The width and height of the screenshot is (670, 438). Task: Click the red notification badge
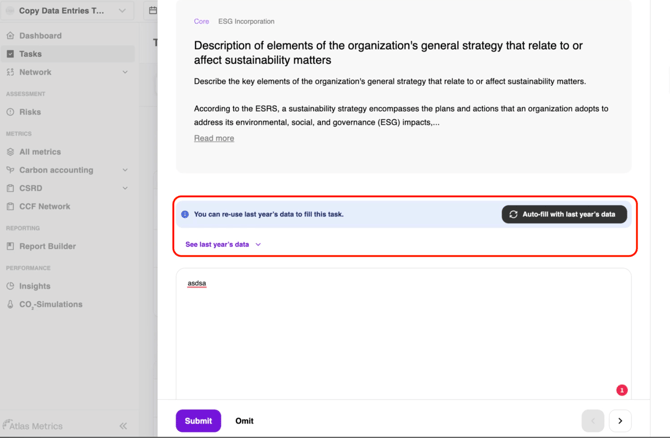tap(621, 390)
